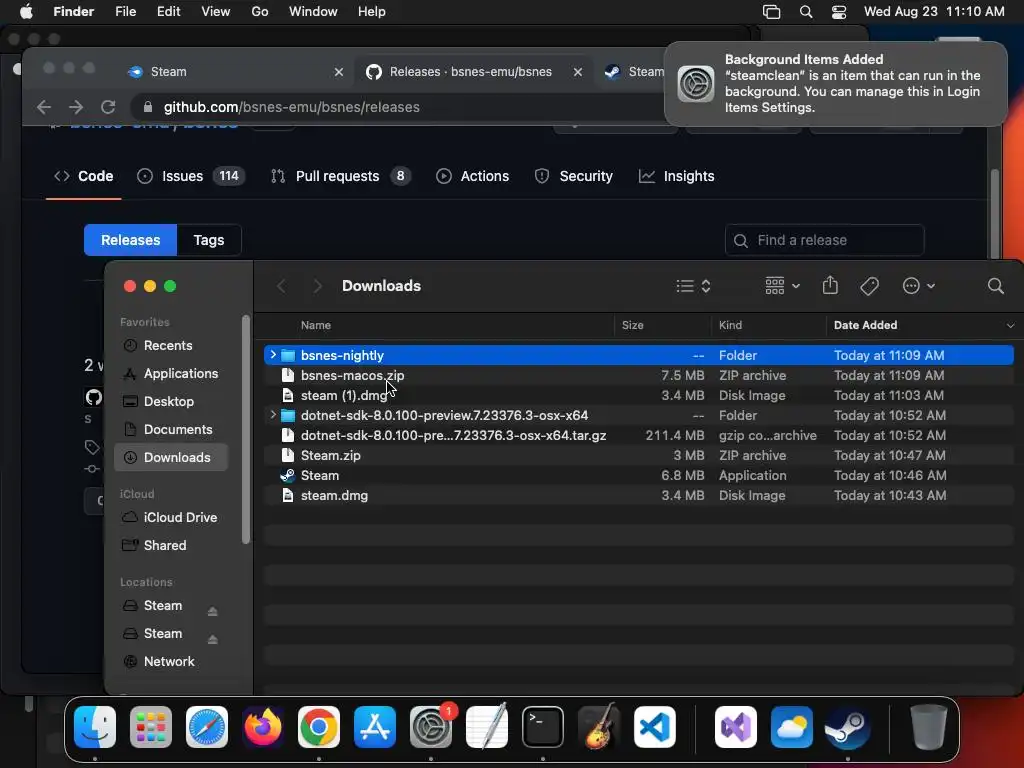Eject the first Steam volume
Viewport: 1024px width, 768px height.
[x=212, y=611]
